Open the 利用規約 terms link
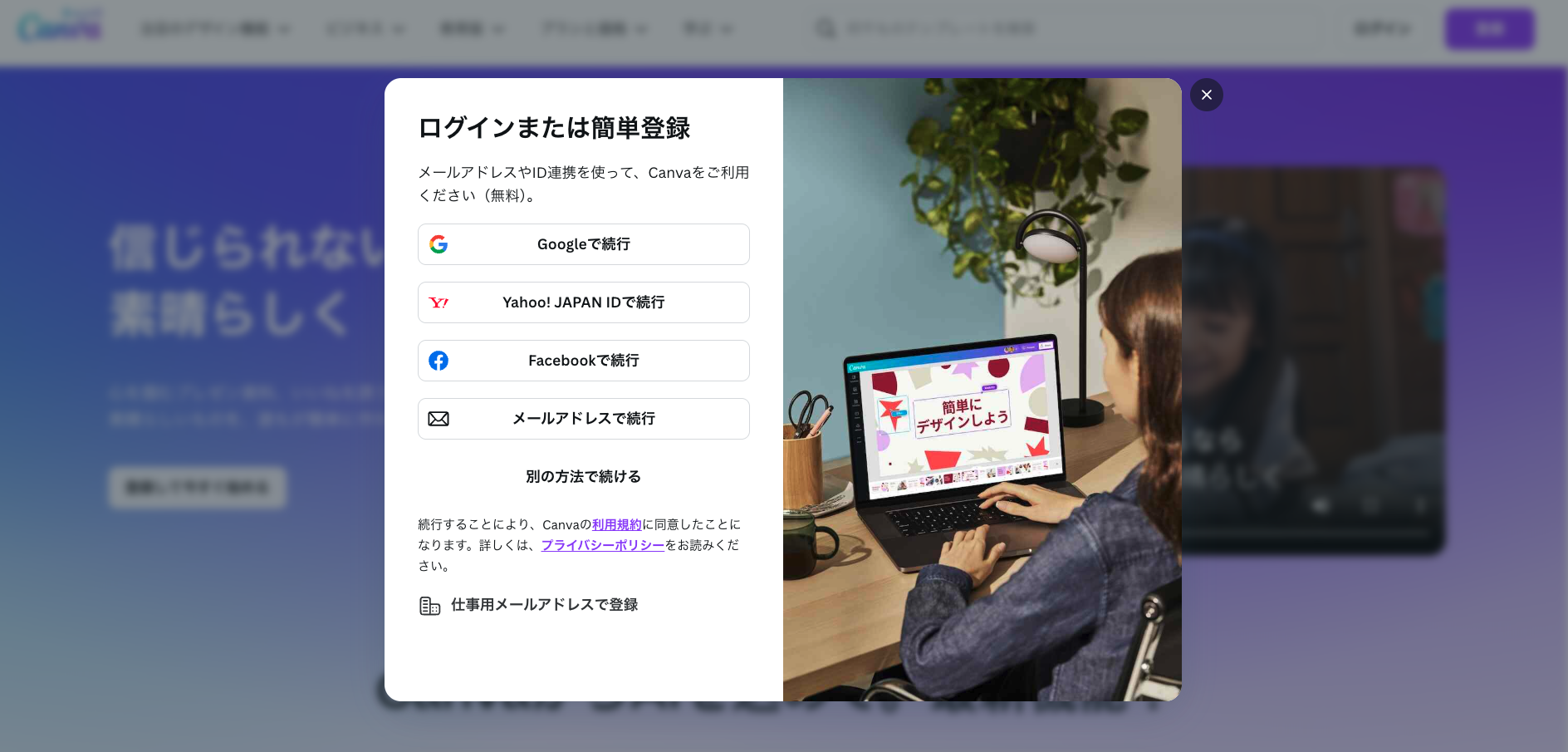 tap(616, 524)
